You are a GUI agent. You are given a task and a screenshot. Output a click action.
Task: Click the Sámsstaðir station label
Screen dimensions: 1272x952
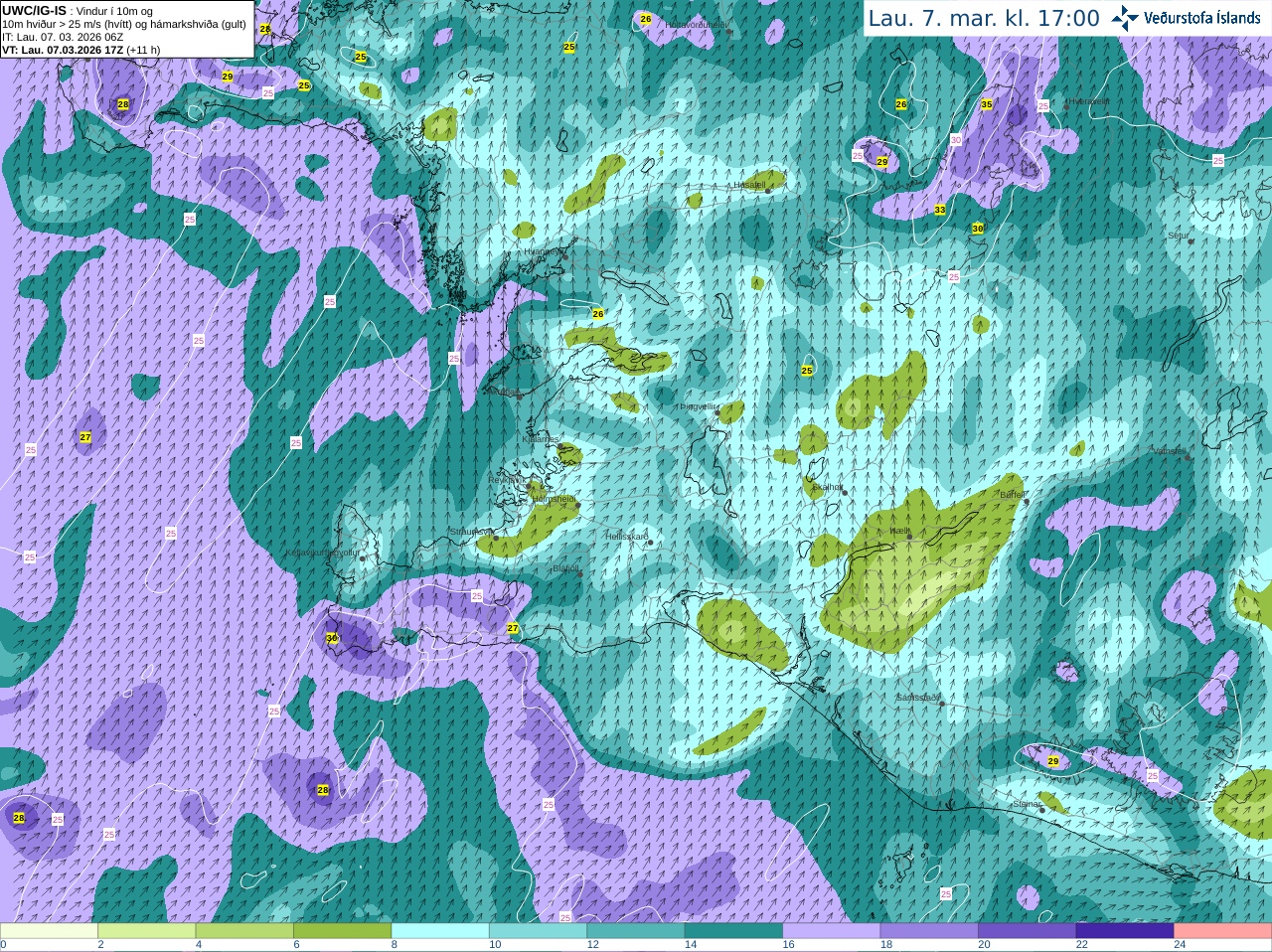pyautogui.click(x=917, y=698)
